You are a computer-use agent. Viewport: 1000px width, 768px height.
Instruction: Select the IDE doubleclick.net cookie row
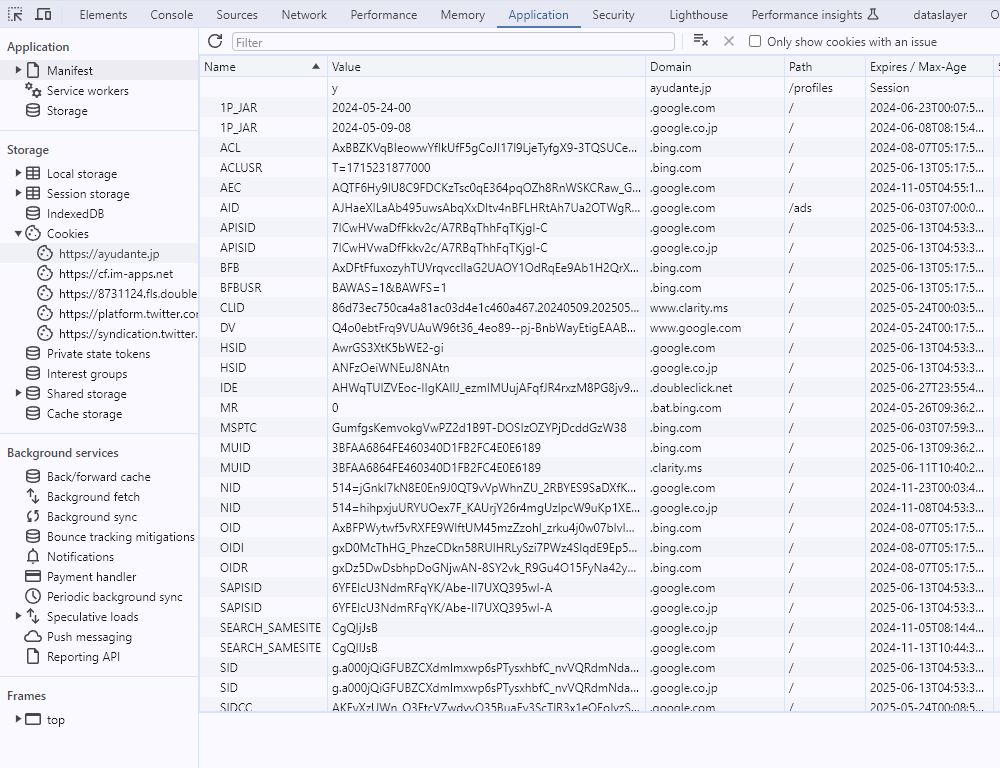click(x=597, y=388)
